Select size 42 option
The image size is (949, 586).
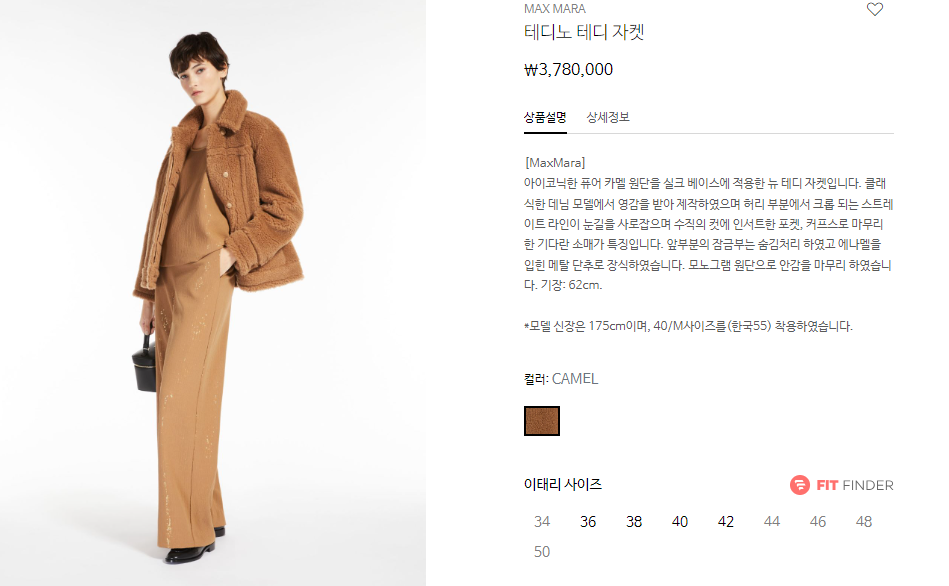tap(726, 521)
